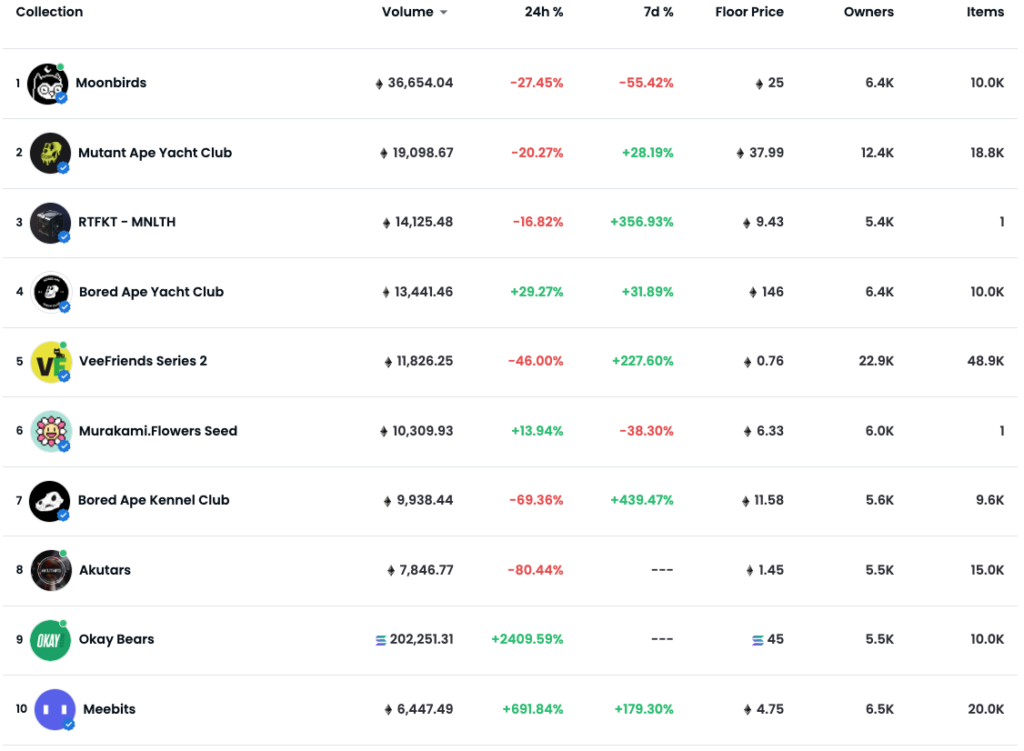Click the Mutant Ape Yacht Club skull avatar
Screen dimensions: 1024x751
(x=50, y=153)
